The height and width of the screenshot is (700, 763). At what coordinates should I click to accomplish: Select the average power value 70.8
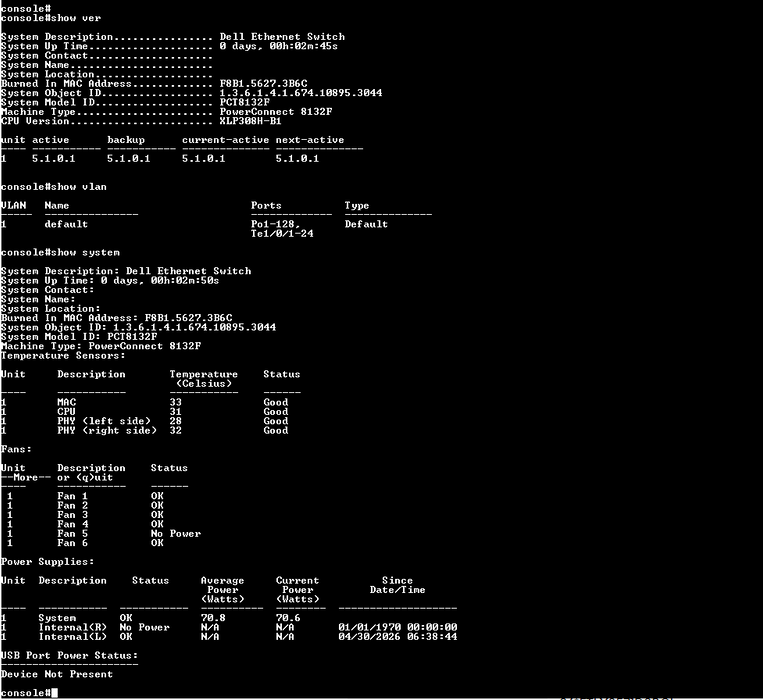213,618
